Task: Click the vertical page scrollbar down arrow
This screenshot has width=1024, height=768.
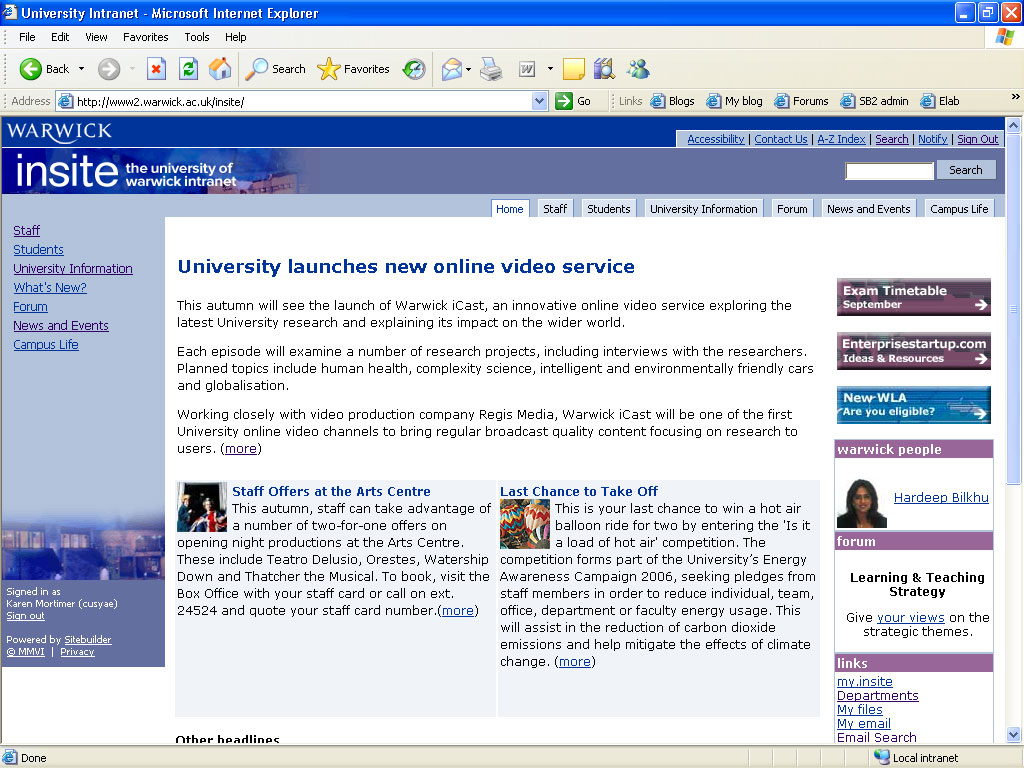Action: pos(1013,736)
